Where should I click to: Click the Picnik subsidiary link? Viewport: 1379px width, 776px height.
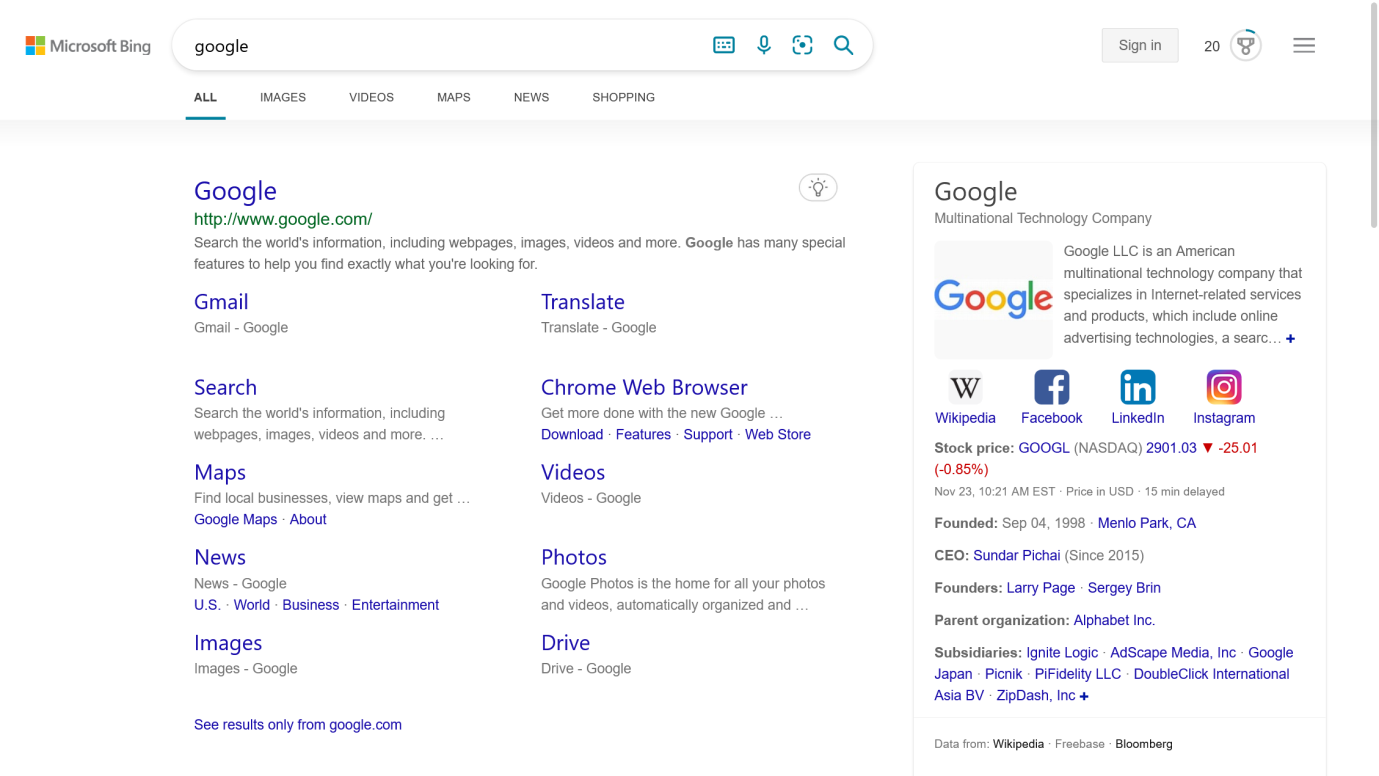click(x=1003, y=674)
